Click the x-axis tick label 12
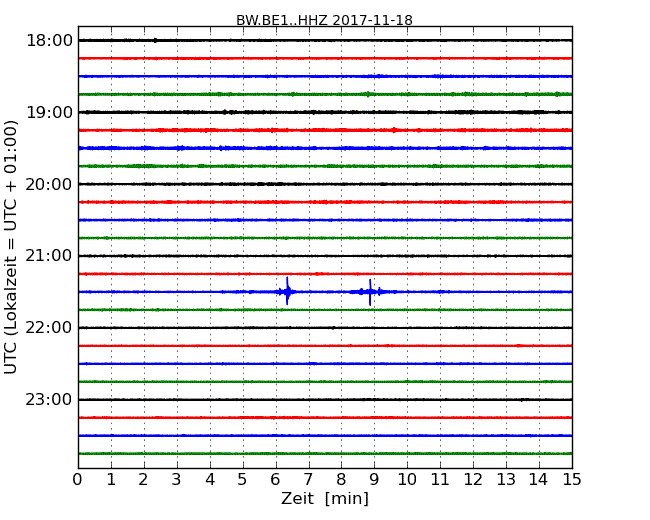The height and width of the screenshot is (520, 650). click(473, 480)
